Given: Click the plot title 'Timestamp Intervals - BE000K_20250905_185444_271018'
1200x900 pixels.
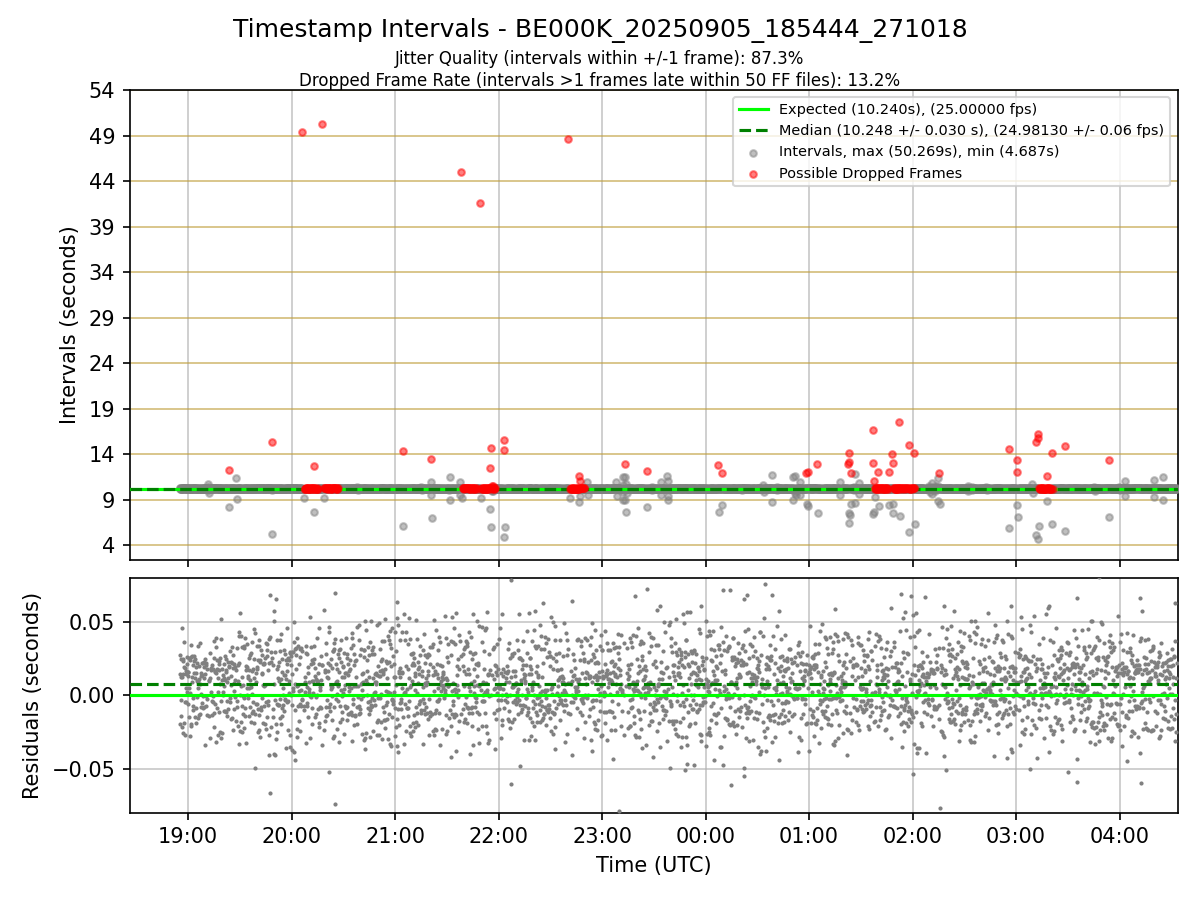Looking at the screenshot, I should point(600,29).
